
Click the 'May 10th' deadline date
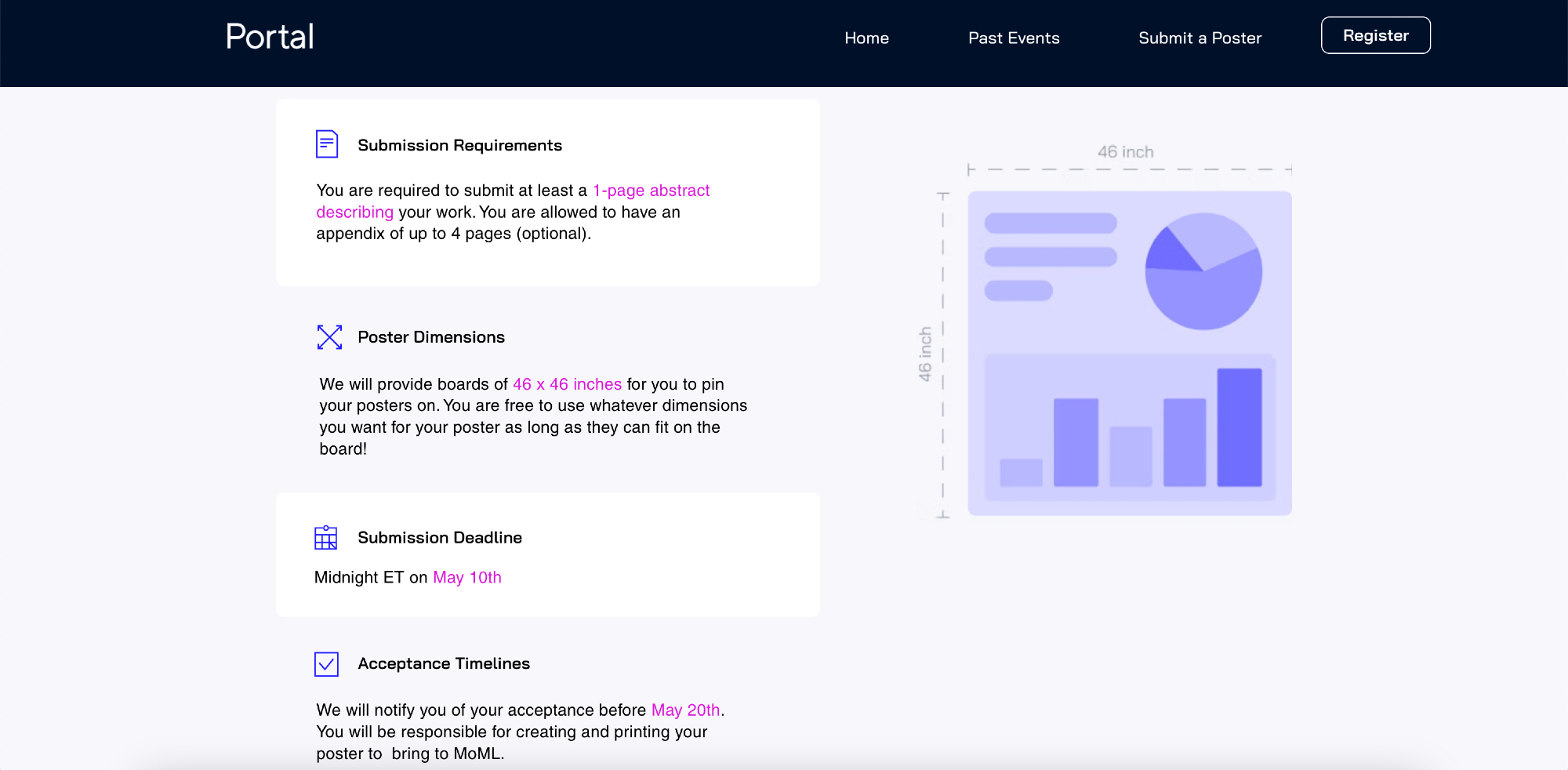(x=467, y=578)
